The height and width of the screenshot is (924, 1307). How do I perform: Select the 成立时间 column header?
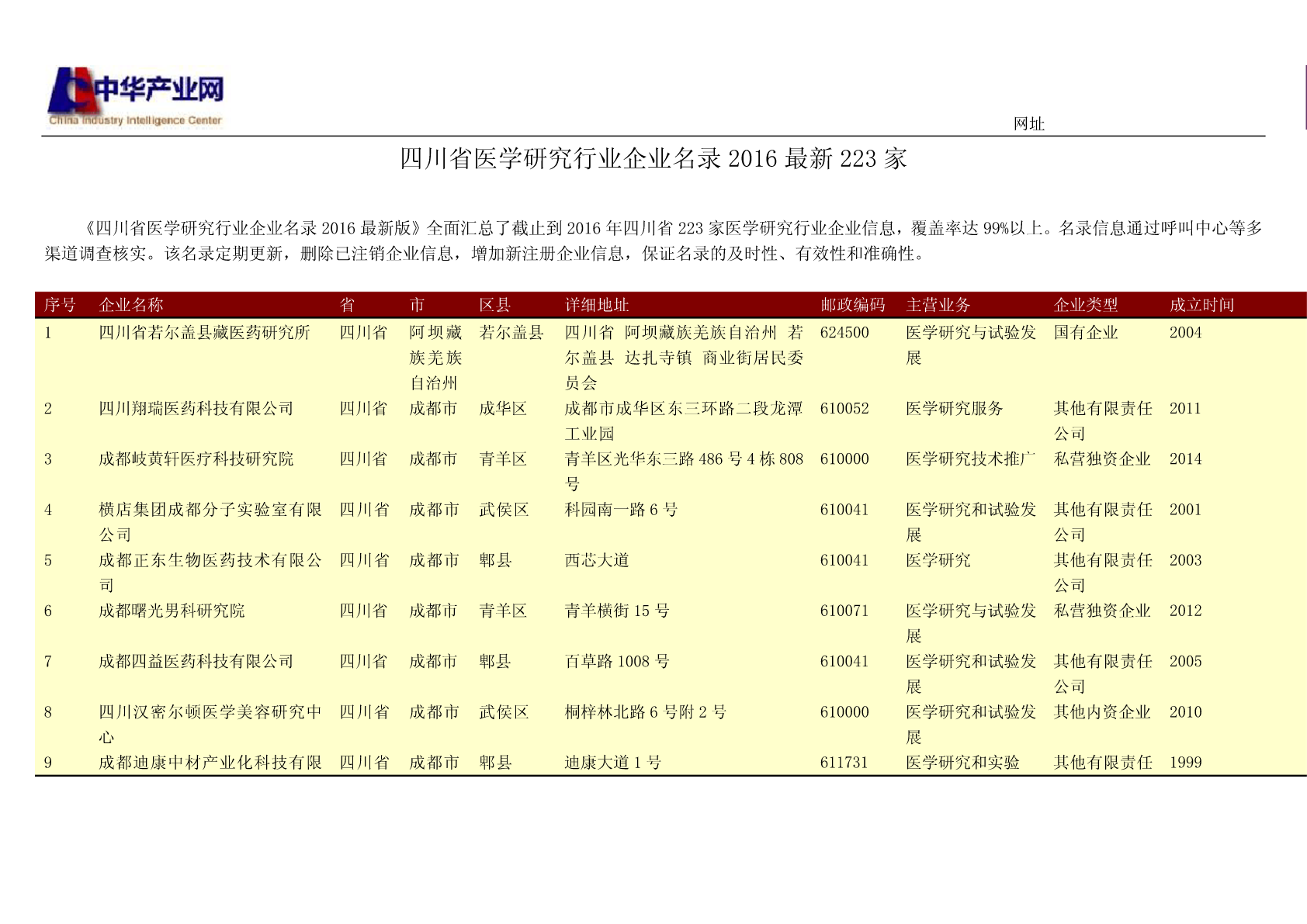1202,305
